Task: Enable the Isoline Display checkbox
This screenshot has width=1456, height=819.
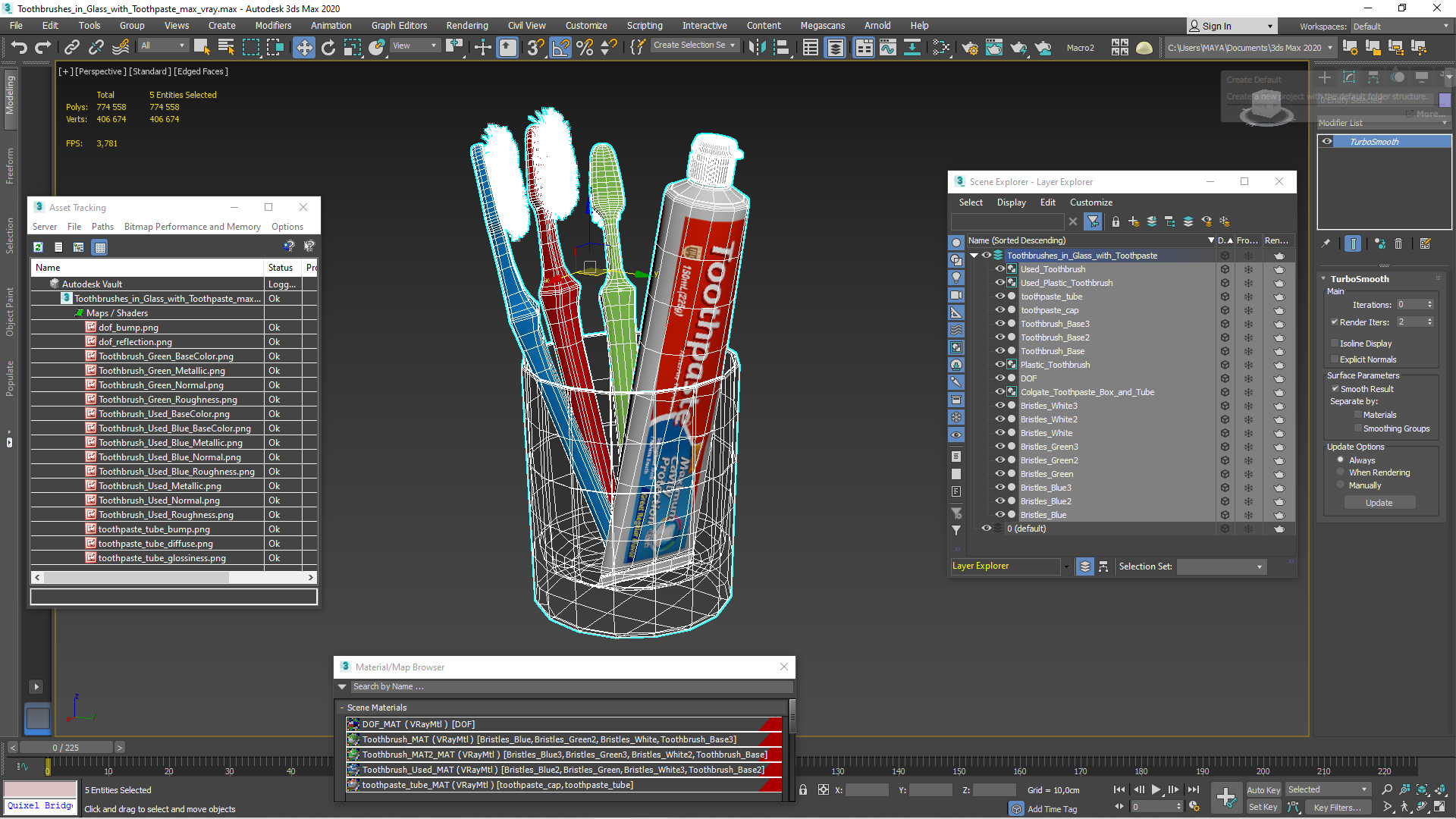Action: (1334, 343)
